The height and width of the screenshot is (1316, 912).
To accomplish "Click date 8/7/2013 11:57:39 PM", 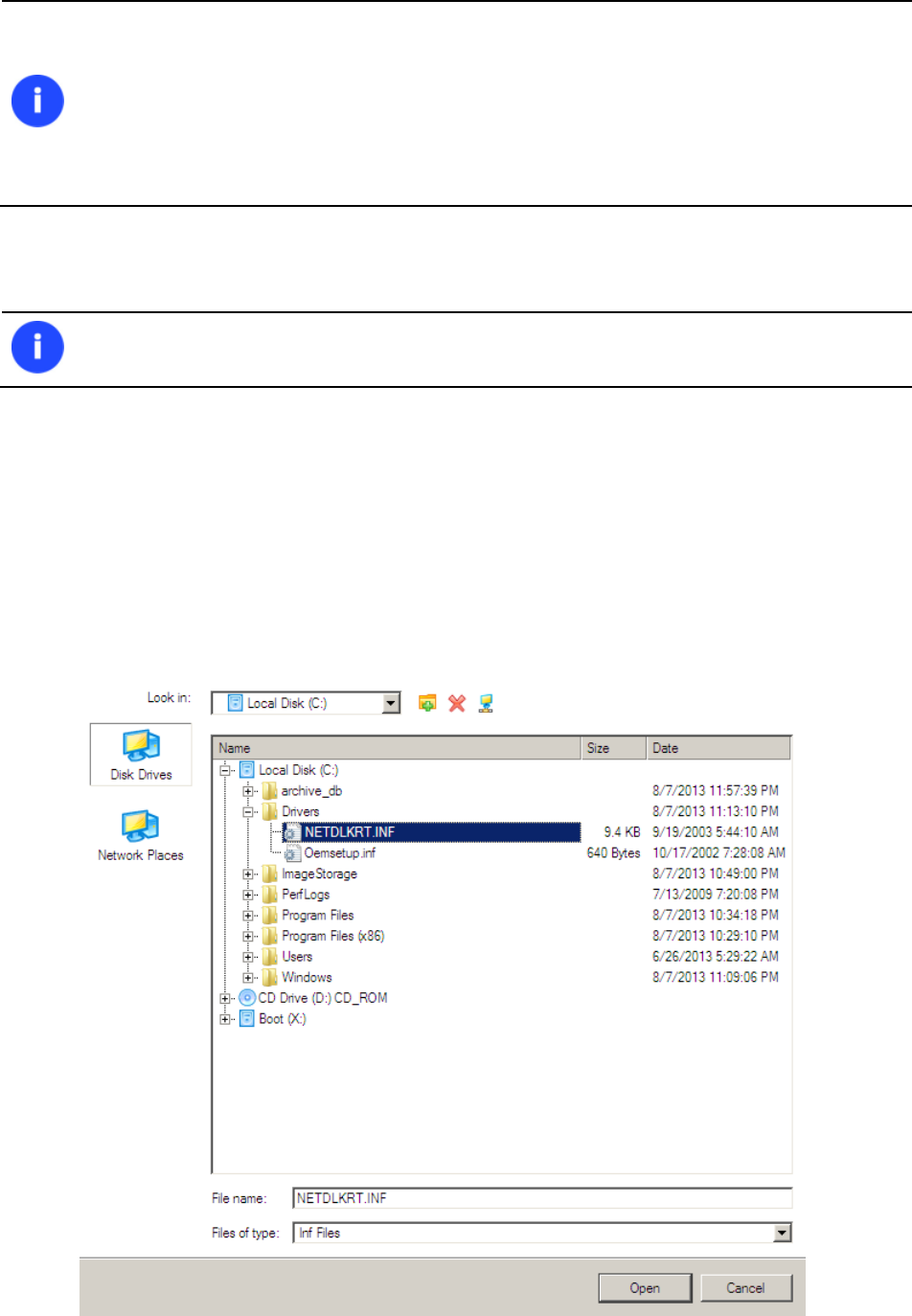I will tap(716, 791).
